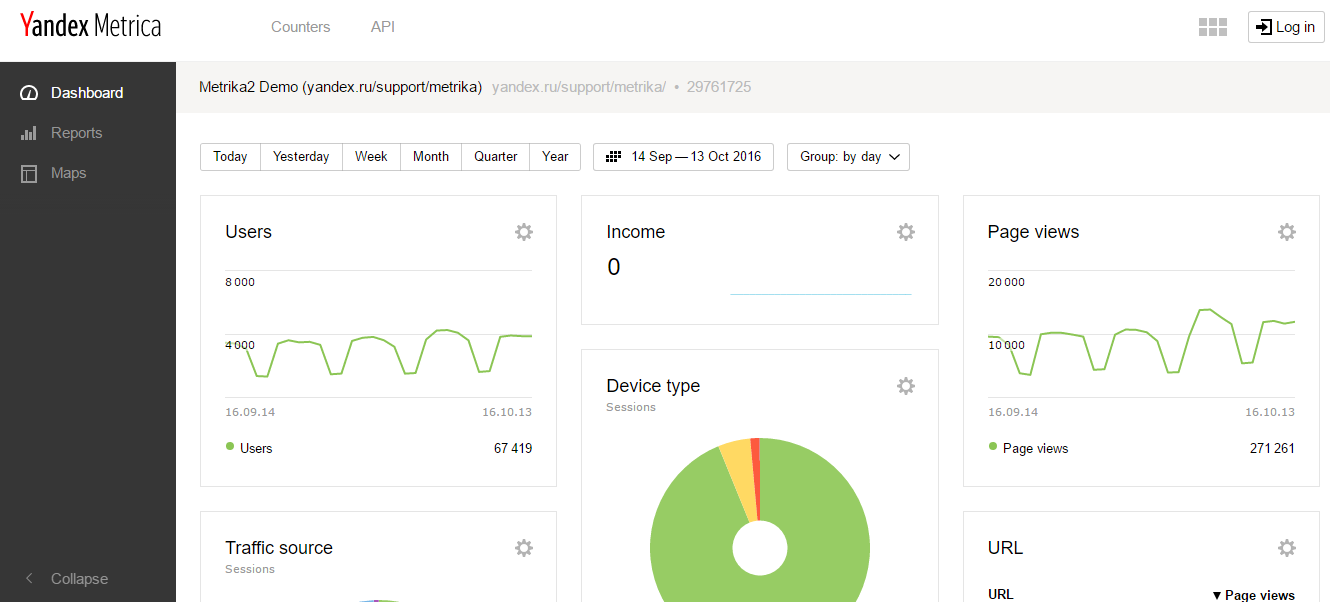The height and width of the screenshot is (602, 1332).
Task: Select the Week period tab
Action: pos(371,157)
